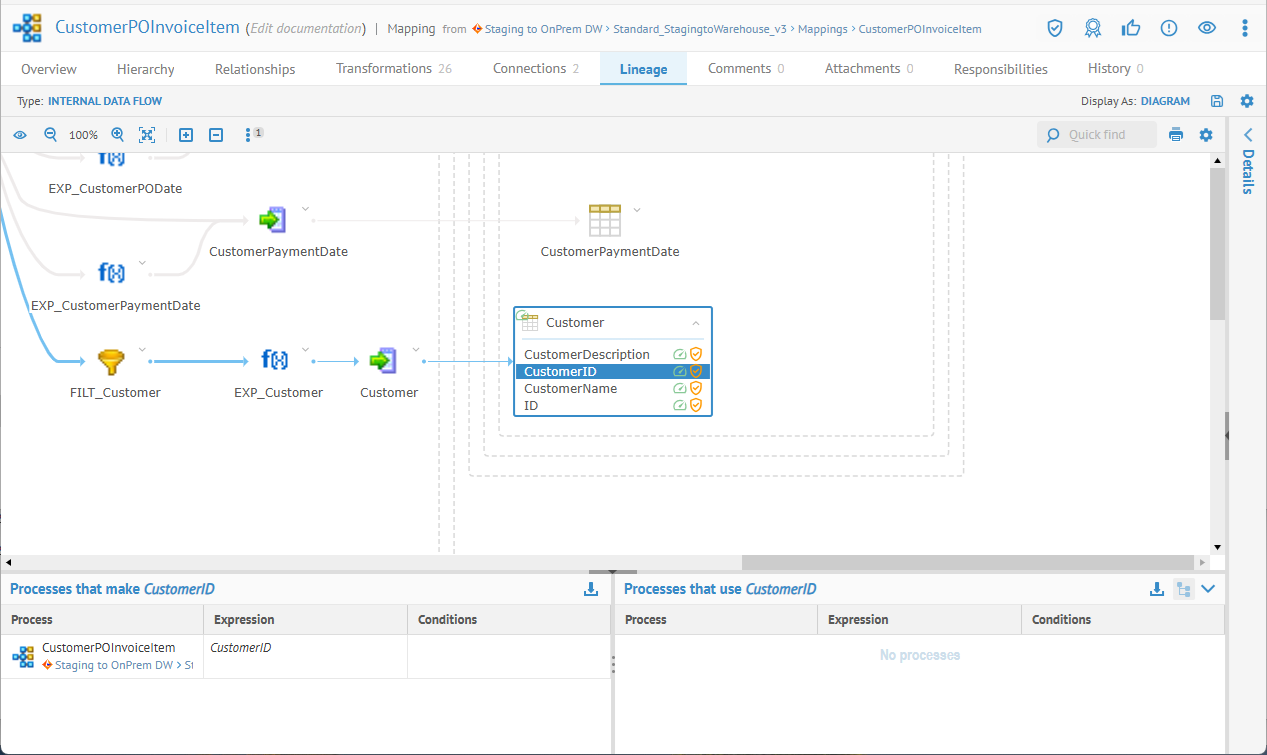The height and width of the screenshot is (755, 1267).
Task: Click the FILT_Customer filter node
Action: (x=110, y=361)
